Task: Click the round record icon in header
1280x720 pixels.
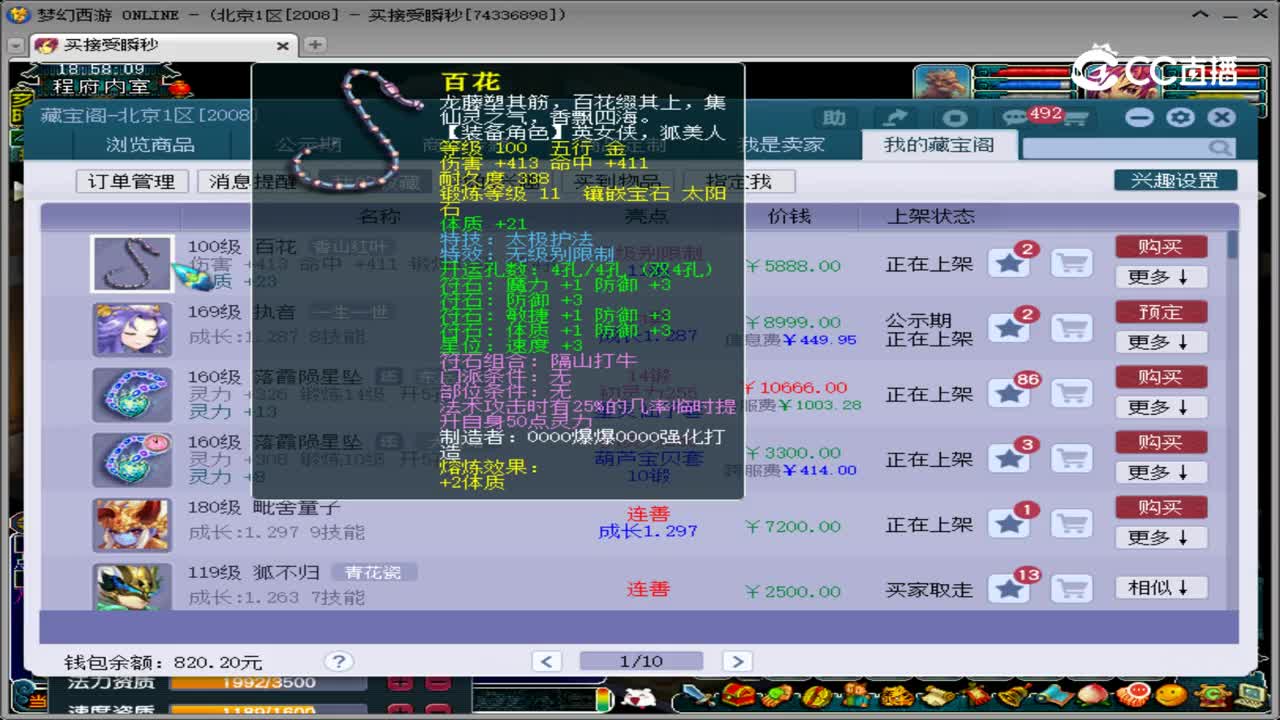Action: click(x=955, y=118)
